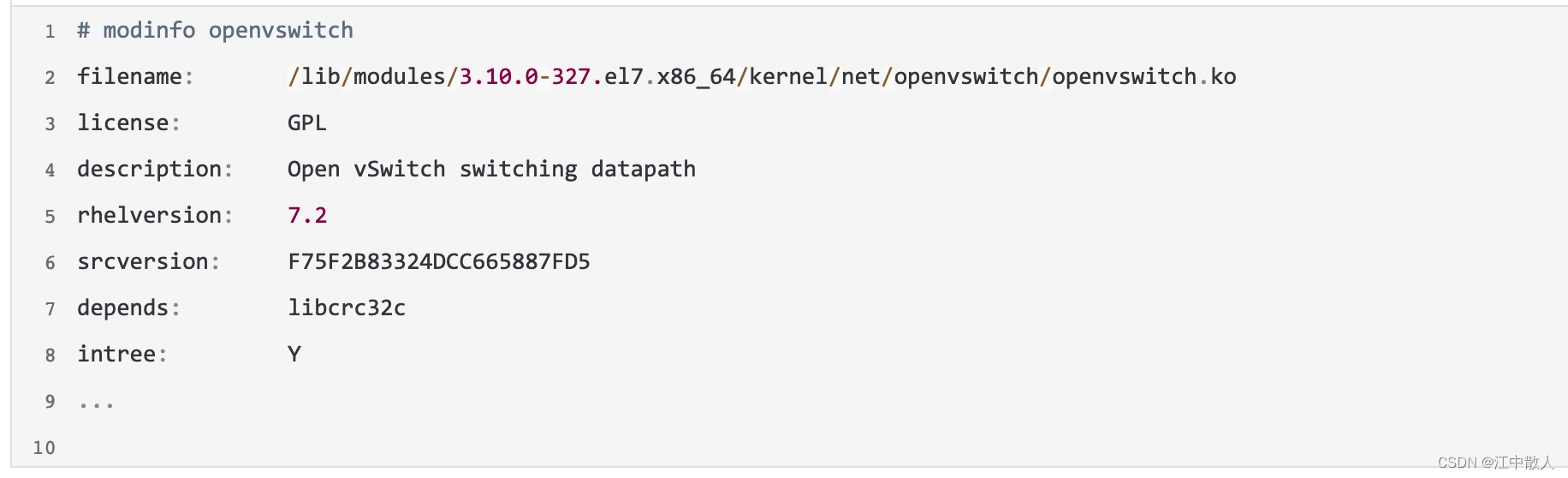Screen dimensions: 1568x478
Task: Click the 'intree:' label
Action: (122, 355)
